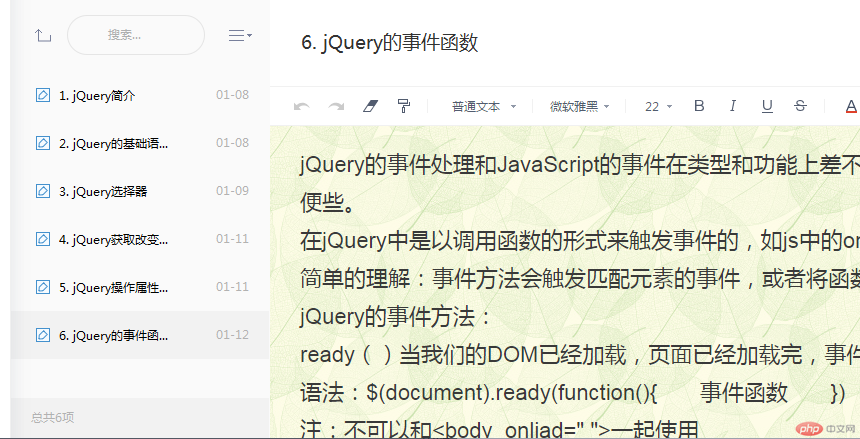Go up one folder level icon

43,36
